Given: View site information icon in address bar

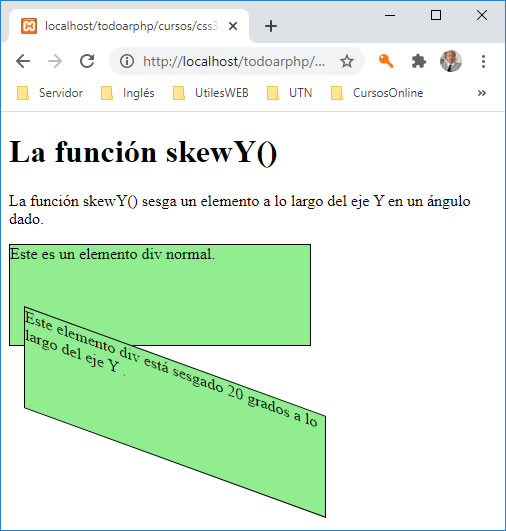Looking at the screenshot, I should pyautogui.click(x=127, y=61).
